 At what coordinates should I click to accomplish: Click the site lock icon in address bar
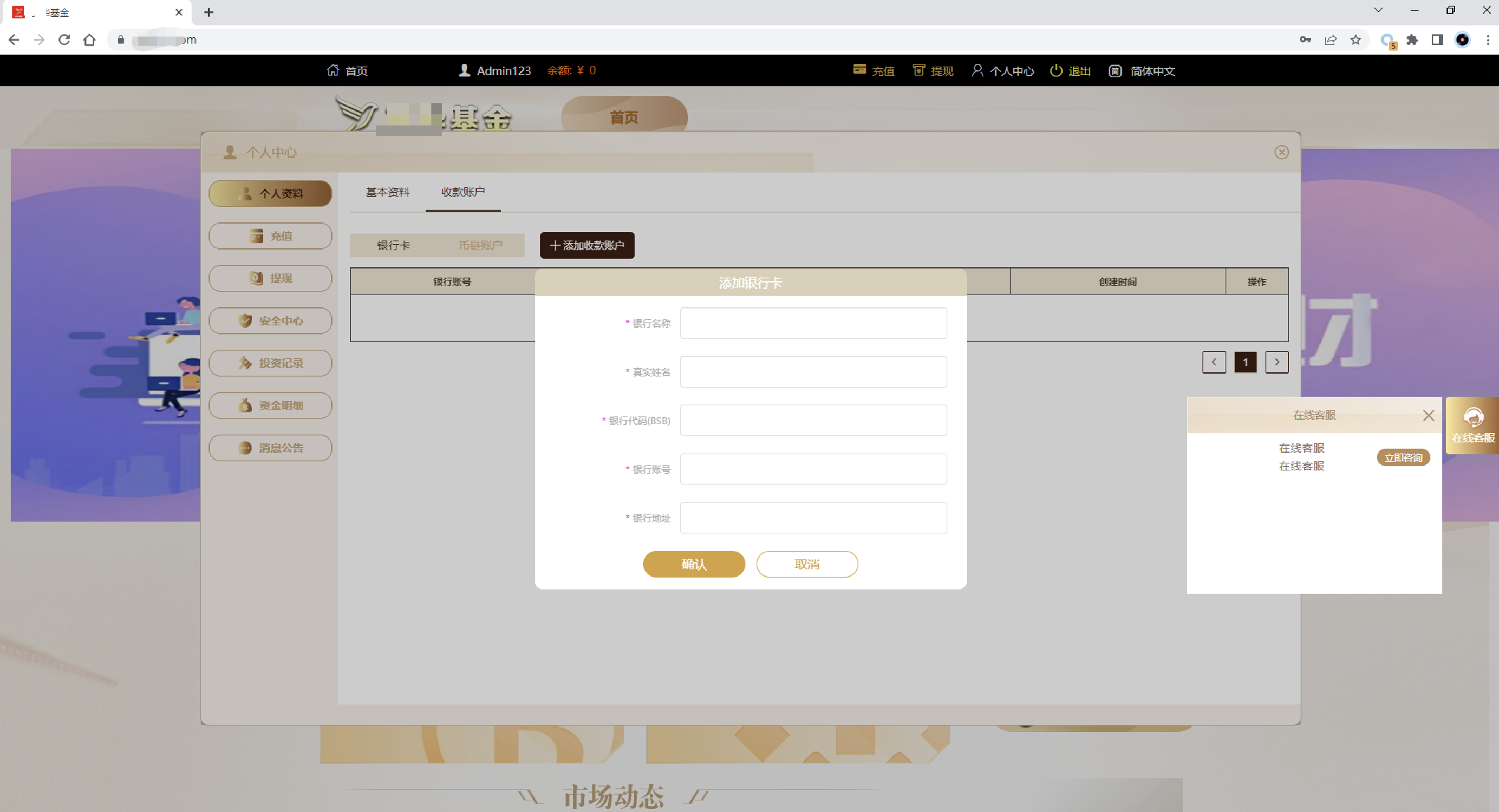coord(120,40)
